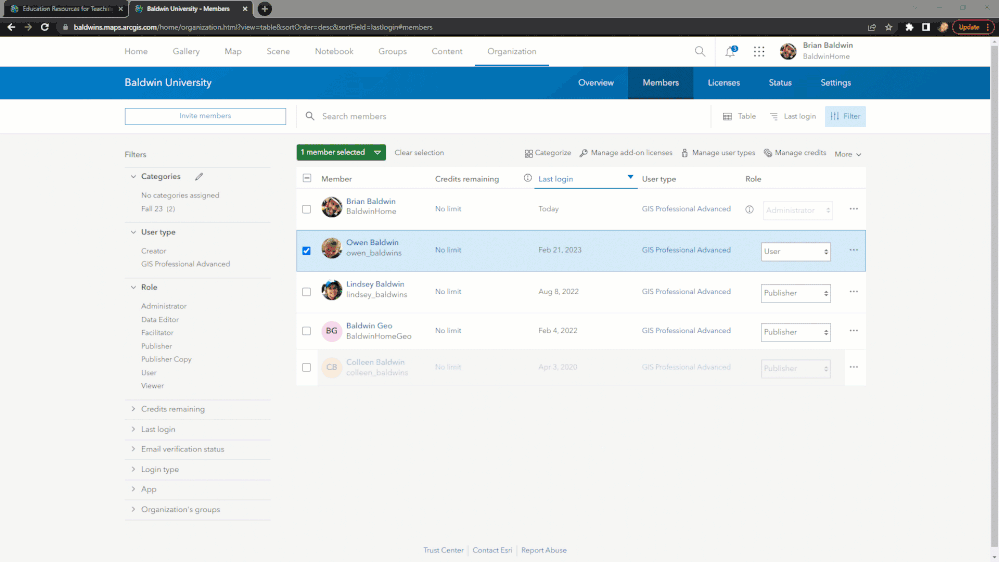Collapse the User type filter section
This screenshot has height=562, width=999.
click(x=133, y=232)
